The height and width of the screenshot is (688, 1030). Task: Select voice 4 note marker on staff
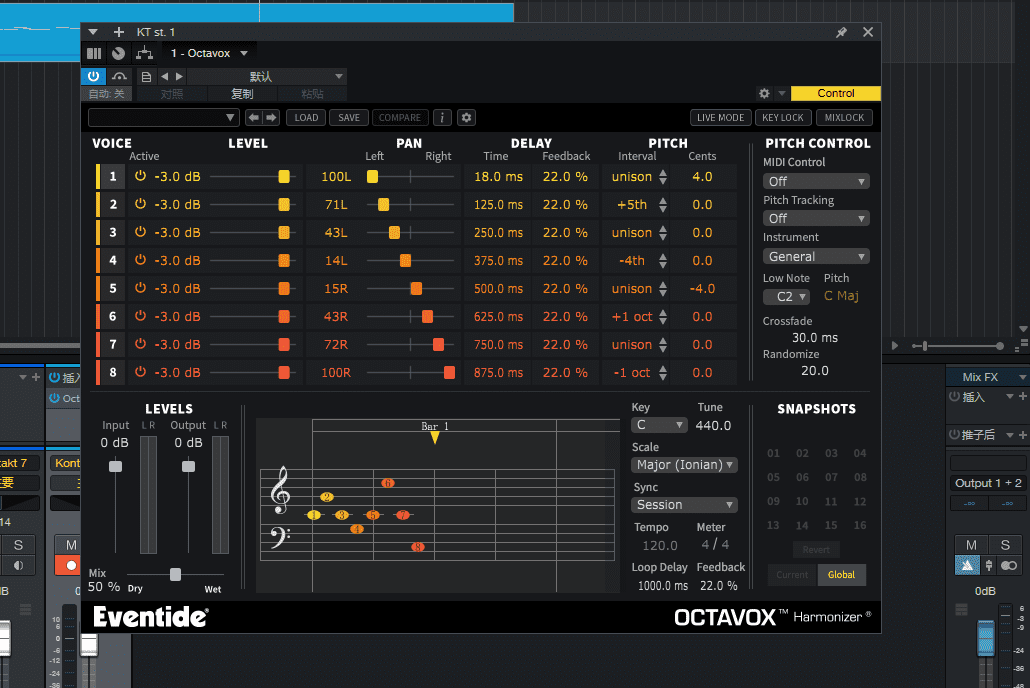(357, 529)
